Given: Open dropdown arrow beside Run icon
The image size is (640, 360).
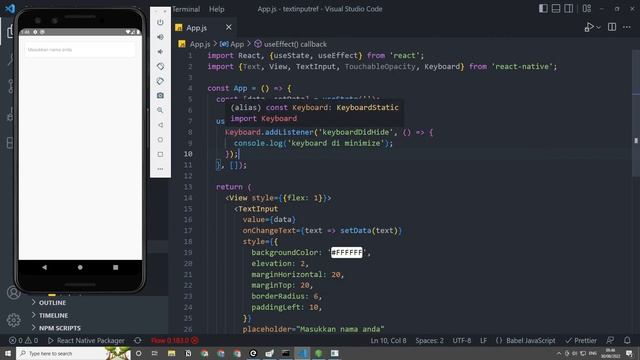Looking at the screenshot, I should [598, 27].
